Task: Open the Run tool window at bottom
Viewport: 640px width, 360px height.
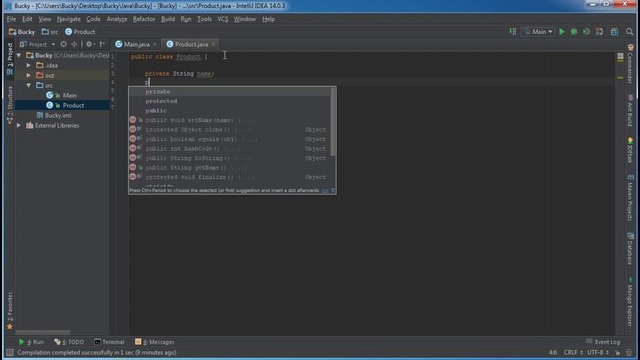Action: (31, 342)
